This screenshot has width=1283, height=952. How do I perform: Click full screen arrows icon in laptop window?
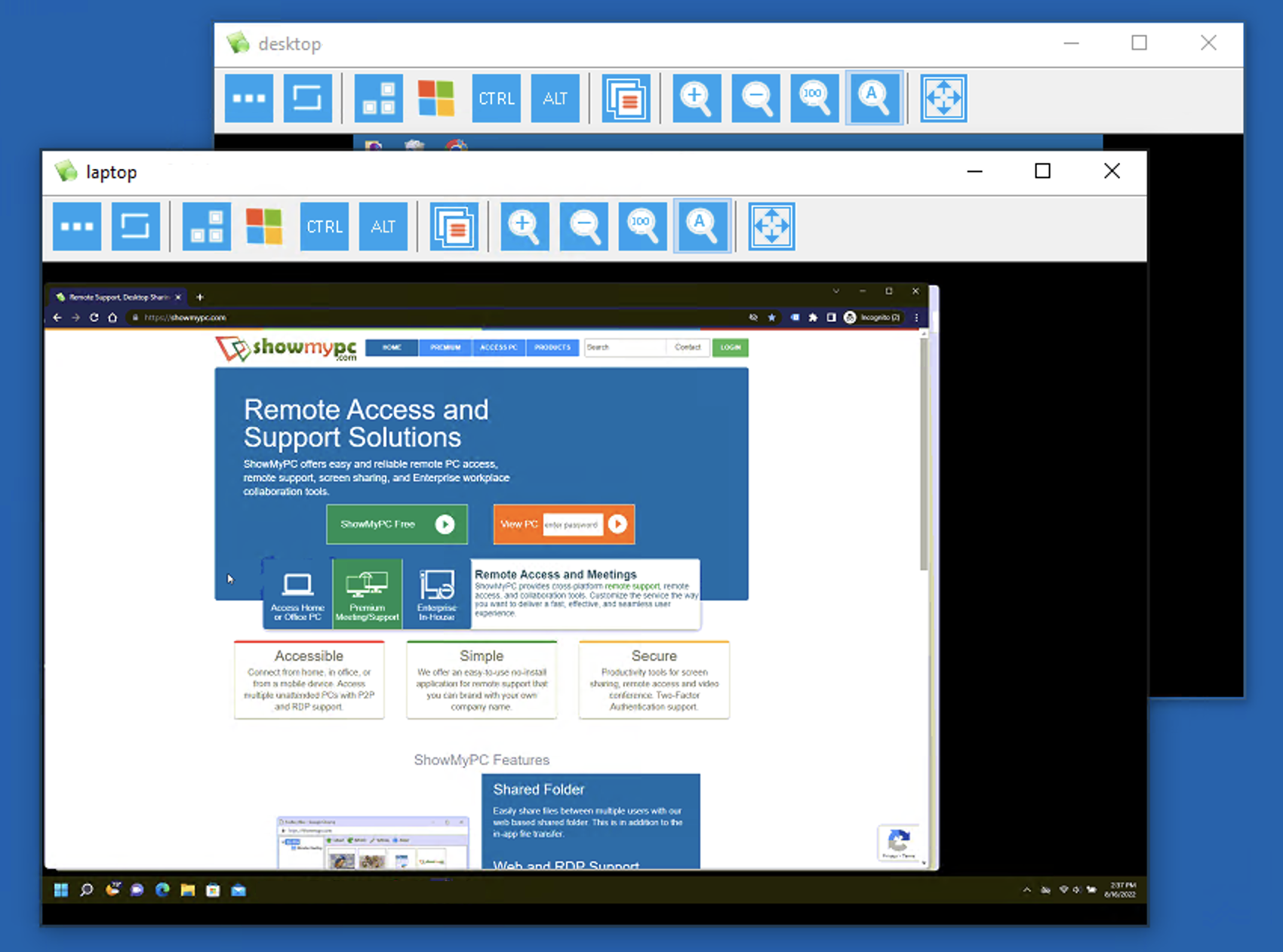[x=771, y=226]
